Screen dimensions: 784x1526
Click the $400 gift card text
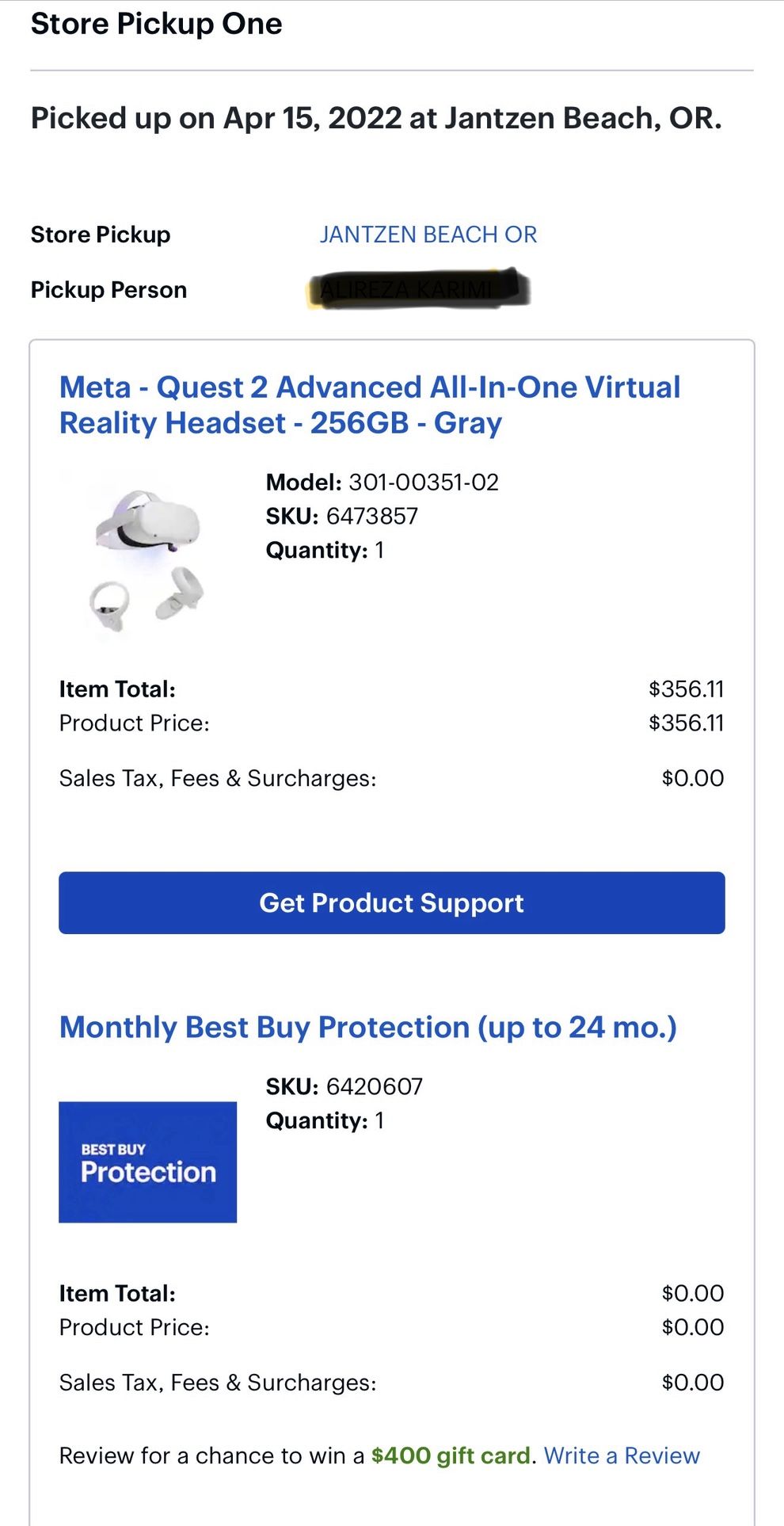451,1455
